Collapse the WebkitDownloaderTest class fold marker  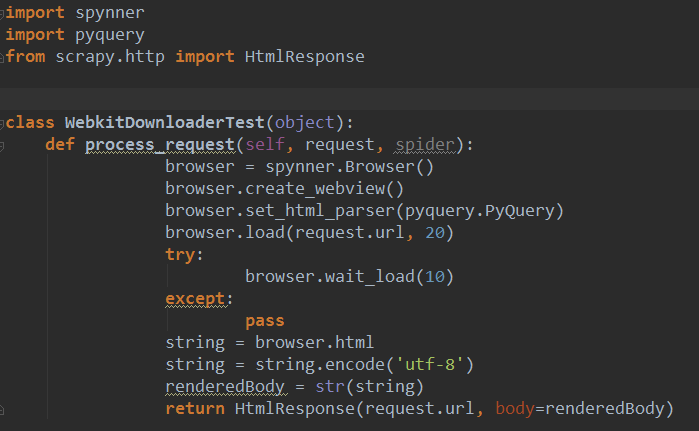pyautogui.click(x=2, y=123)
